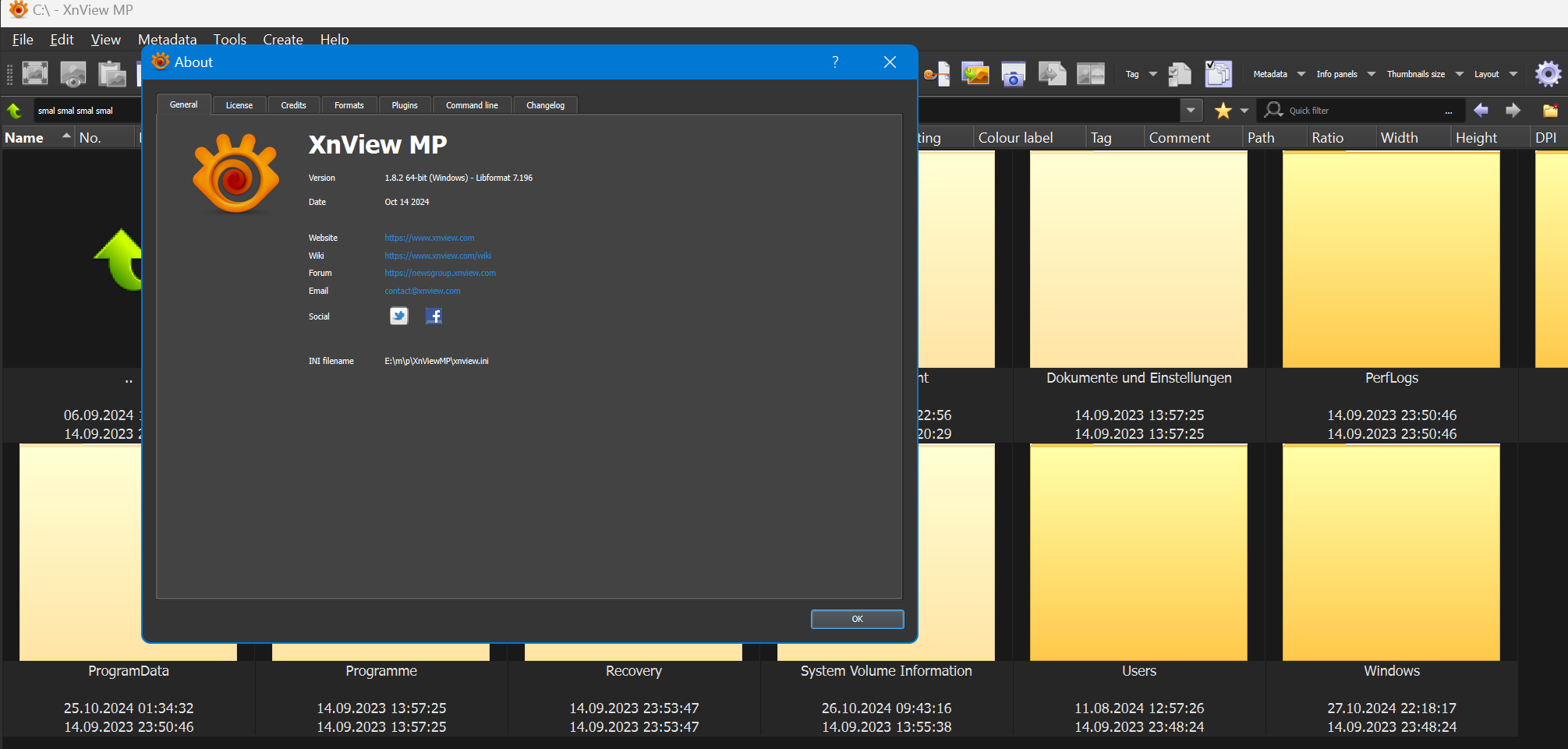Click the blue back navigation arrow

1481,110
